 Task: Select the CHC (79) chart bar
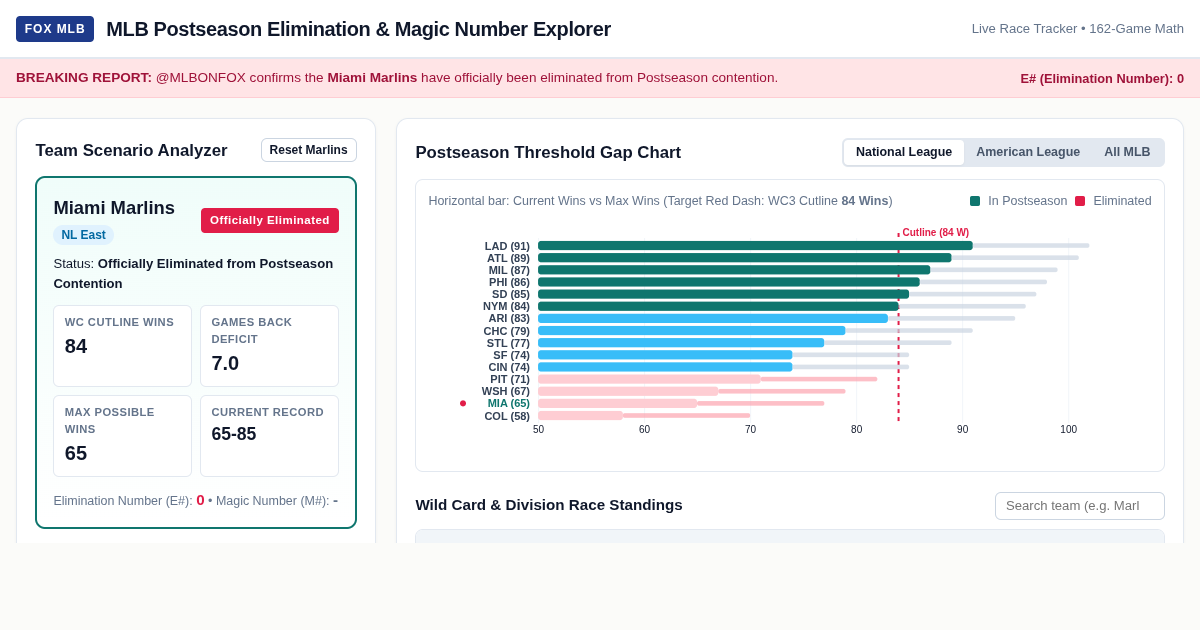point(692,330)
